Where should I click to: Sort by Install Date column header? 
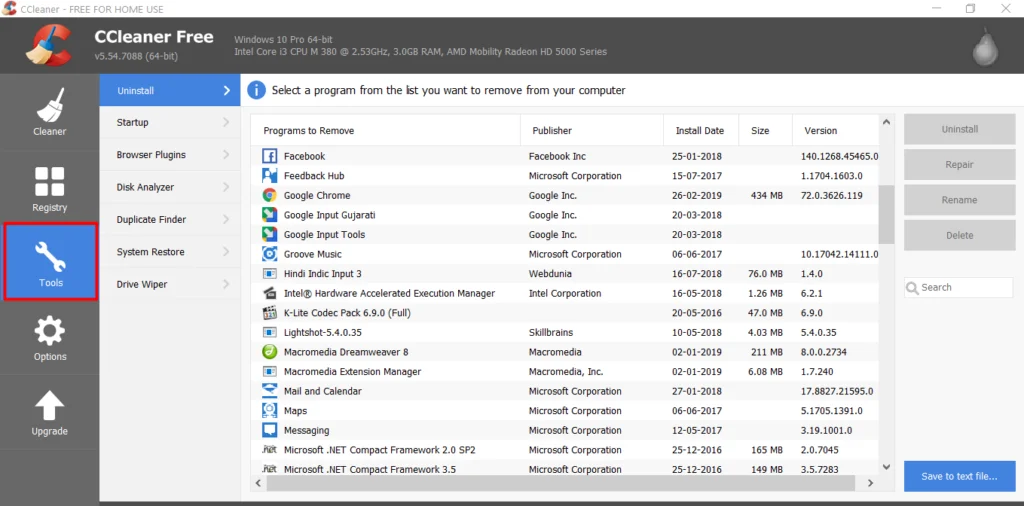click(x=701, y=131)
